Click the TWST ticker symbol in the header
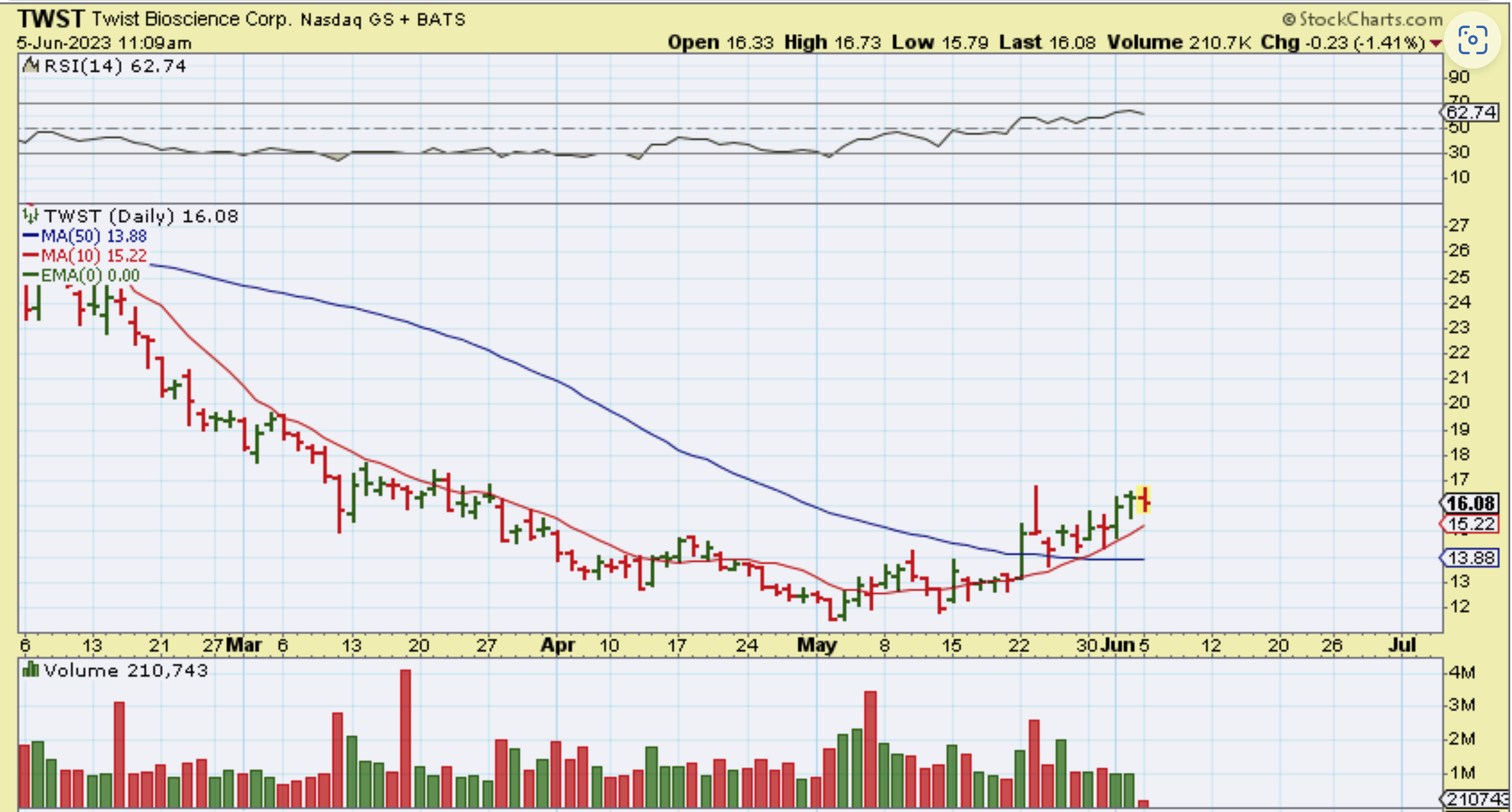 (x=51, y=19)
